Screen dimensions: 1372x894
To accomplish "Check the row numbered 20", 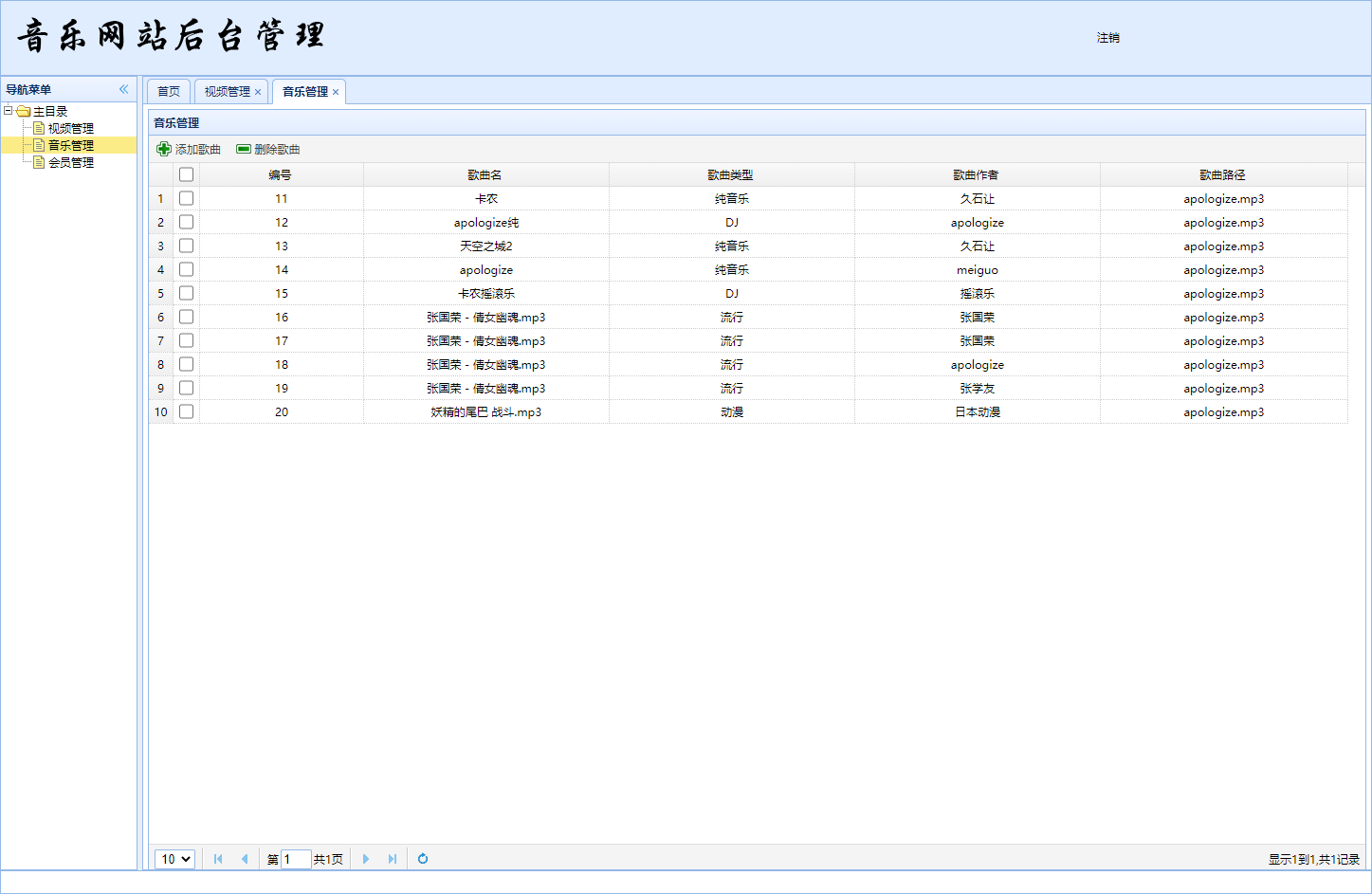I will 186,411.
